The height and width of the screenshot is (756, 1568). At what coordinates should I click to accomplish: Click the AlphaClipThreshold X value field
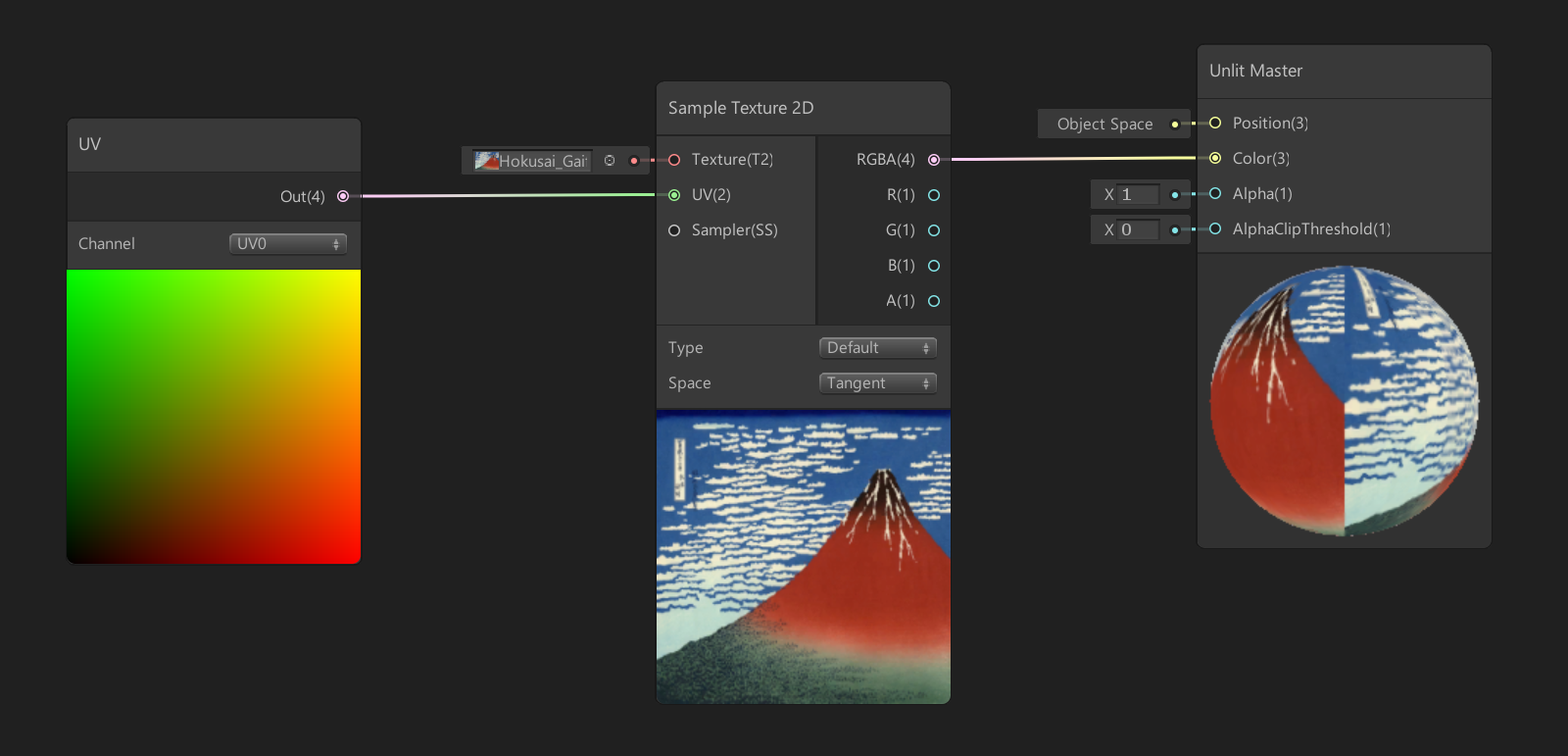(x=1139, y=229)
